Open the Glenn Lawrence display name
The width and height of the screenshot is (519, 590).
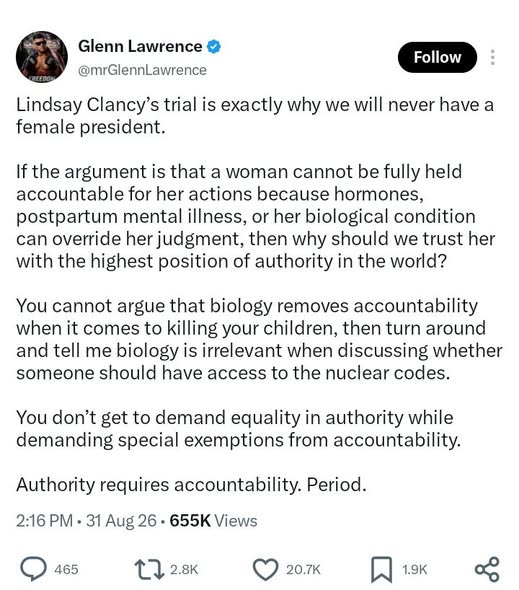point(140,46)
